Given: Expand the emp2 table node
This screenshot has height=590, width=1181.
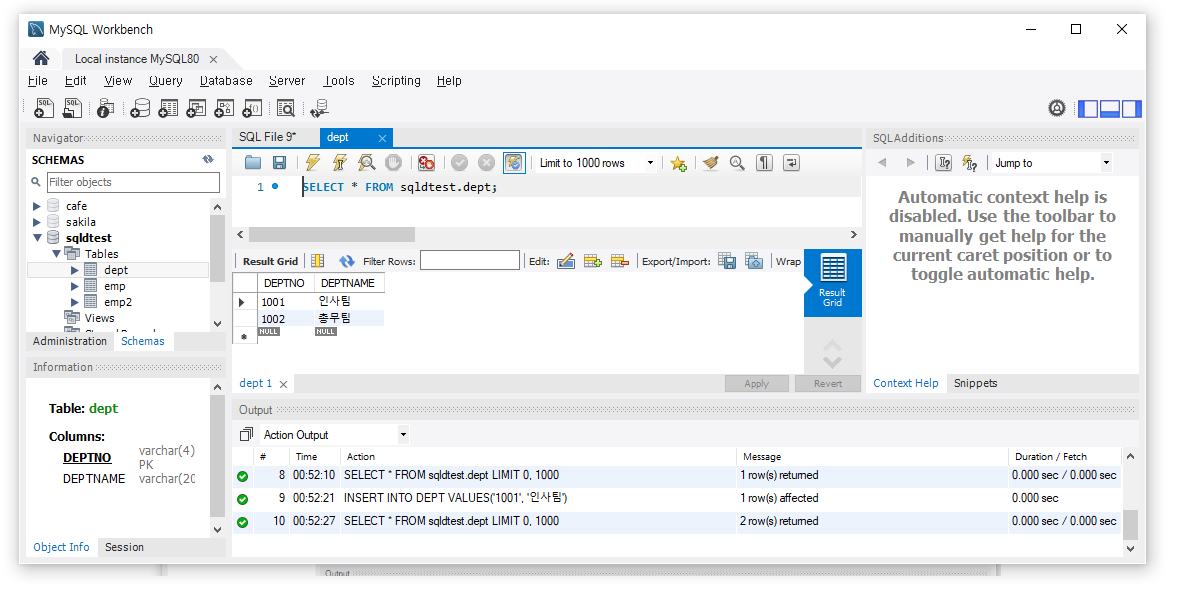Looking at the screenshot, I should [x=75, y=302].
